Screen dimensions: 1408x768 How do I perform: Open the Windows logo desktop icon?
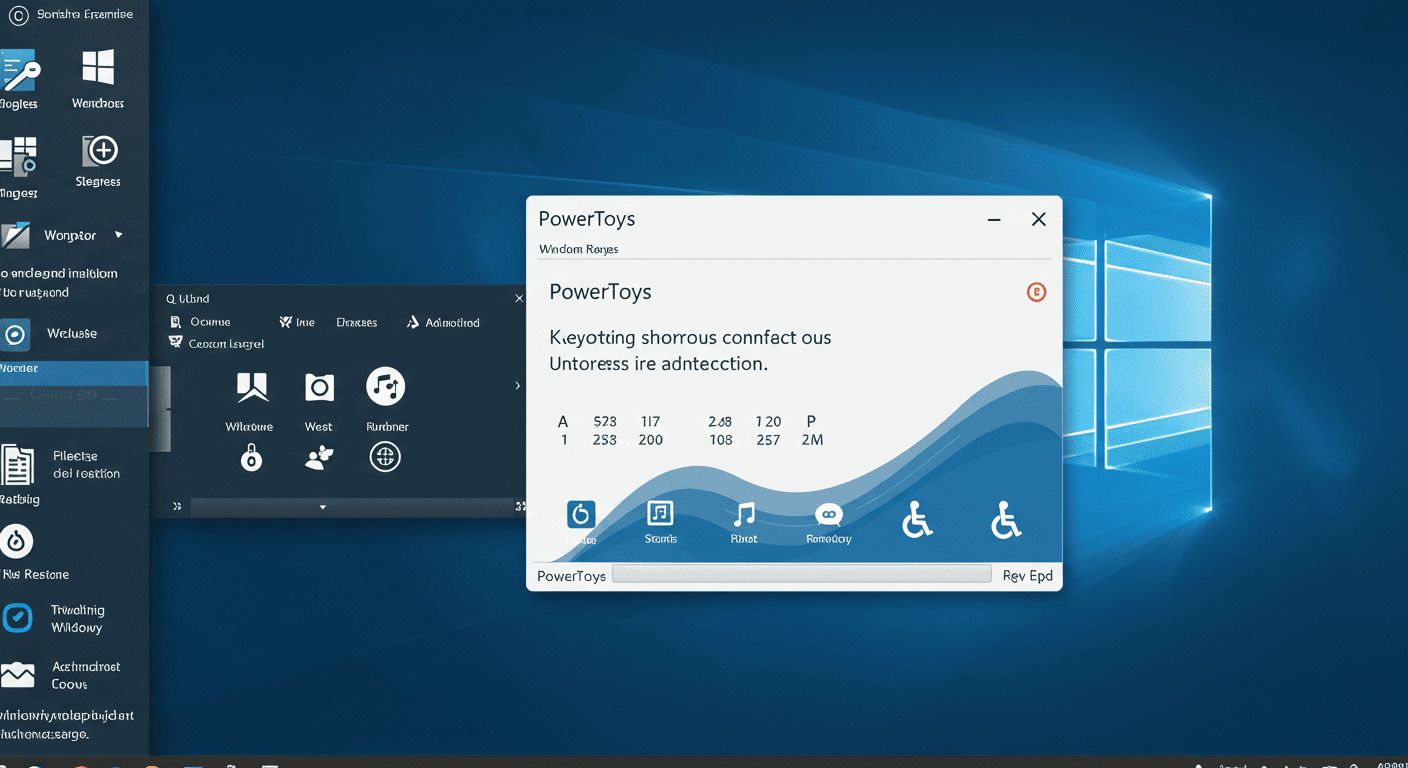pyautogui.click(x=98, y=67)
